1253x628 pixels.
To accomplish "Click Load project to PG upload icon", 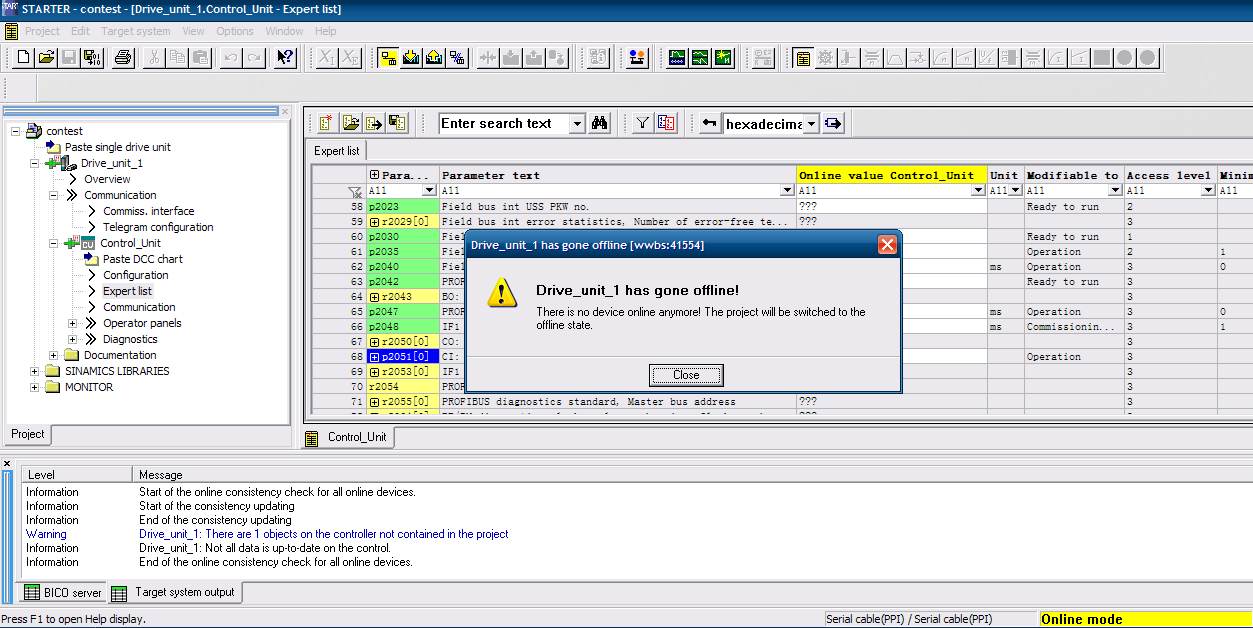I will click(x=433, y=58).
